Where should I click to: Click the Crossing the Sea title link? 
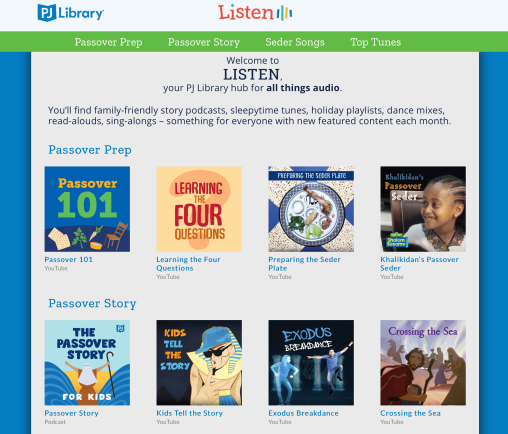click(410, 413)
